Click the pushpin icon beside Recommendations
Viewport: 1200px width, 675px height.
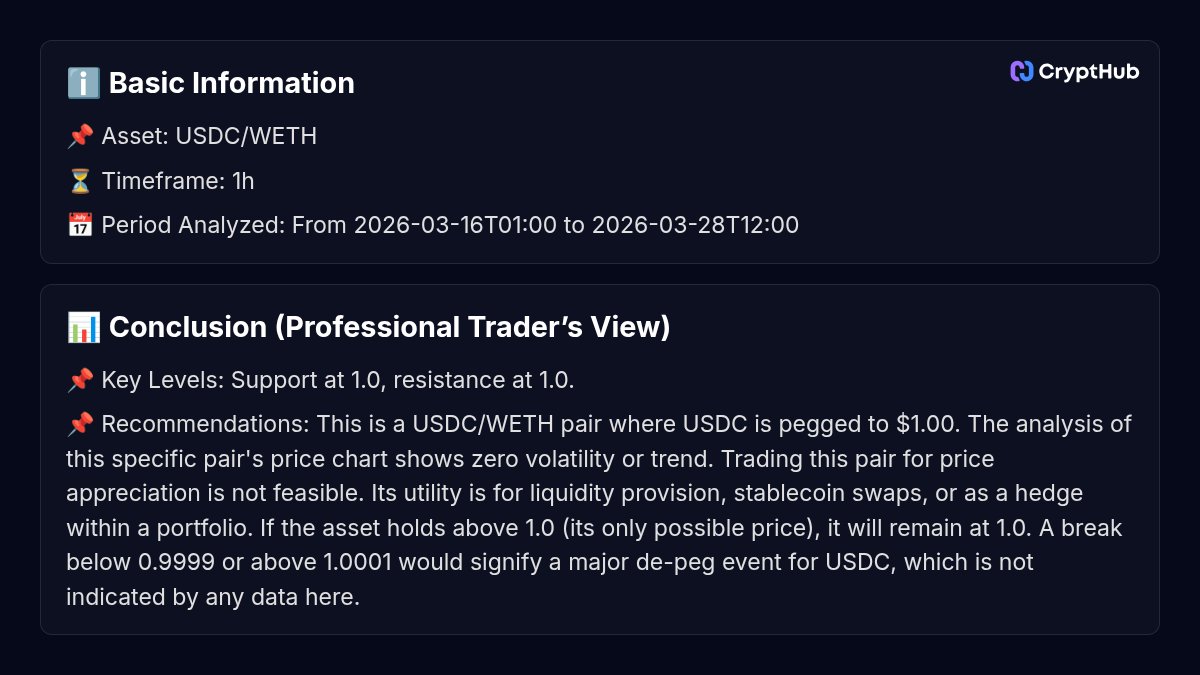coord(80,424)
